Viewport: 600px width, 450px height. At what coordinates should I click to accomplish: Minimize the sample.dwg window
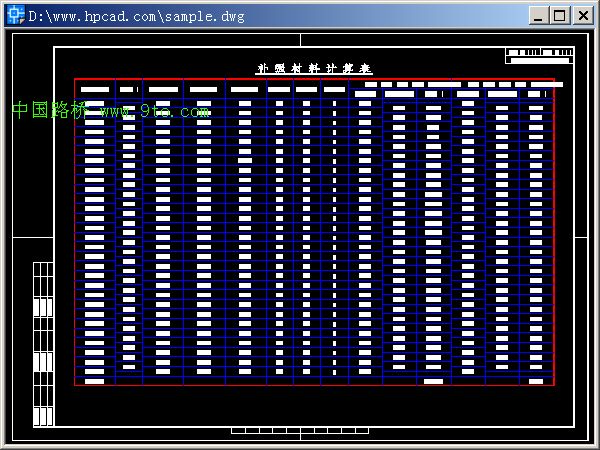[x=538, y=15]
